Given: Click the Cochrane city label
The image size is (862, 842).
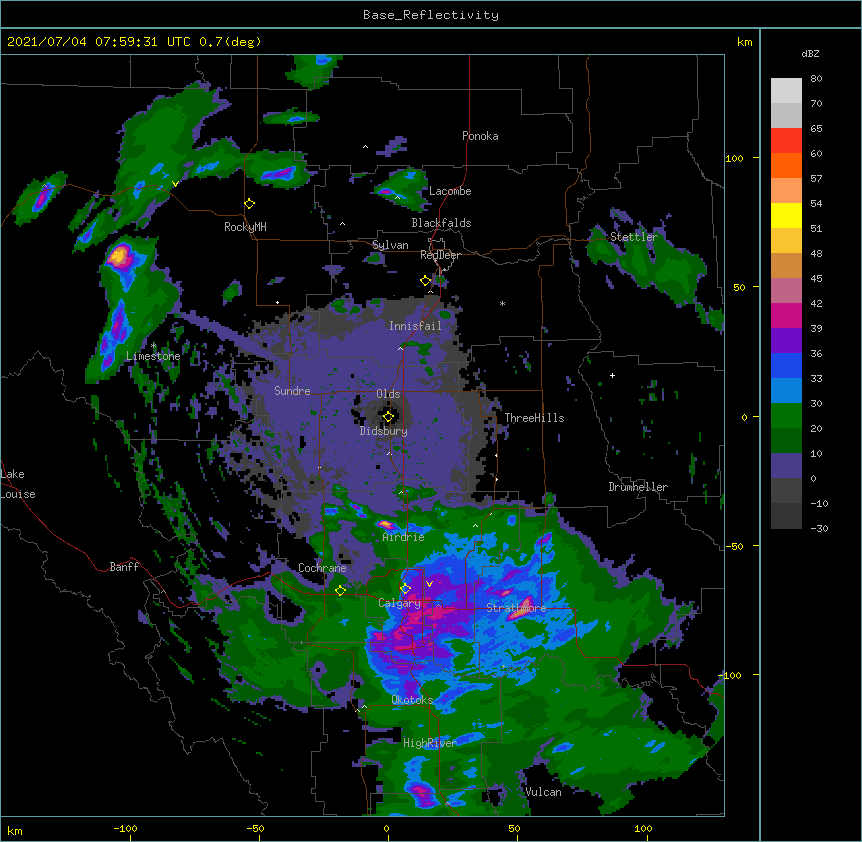Looking at the screenshot, I should [322, 568].
